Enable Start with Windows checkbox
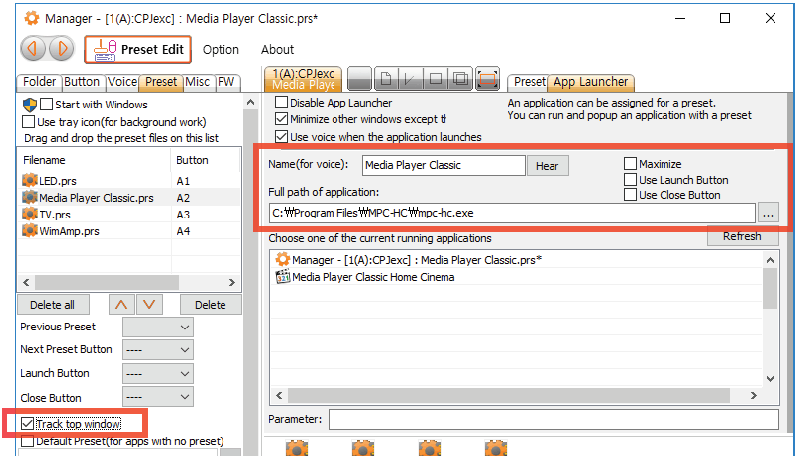The height and width of the screenshot is (458, 799). click(x=46, y=104)
